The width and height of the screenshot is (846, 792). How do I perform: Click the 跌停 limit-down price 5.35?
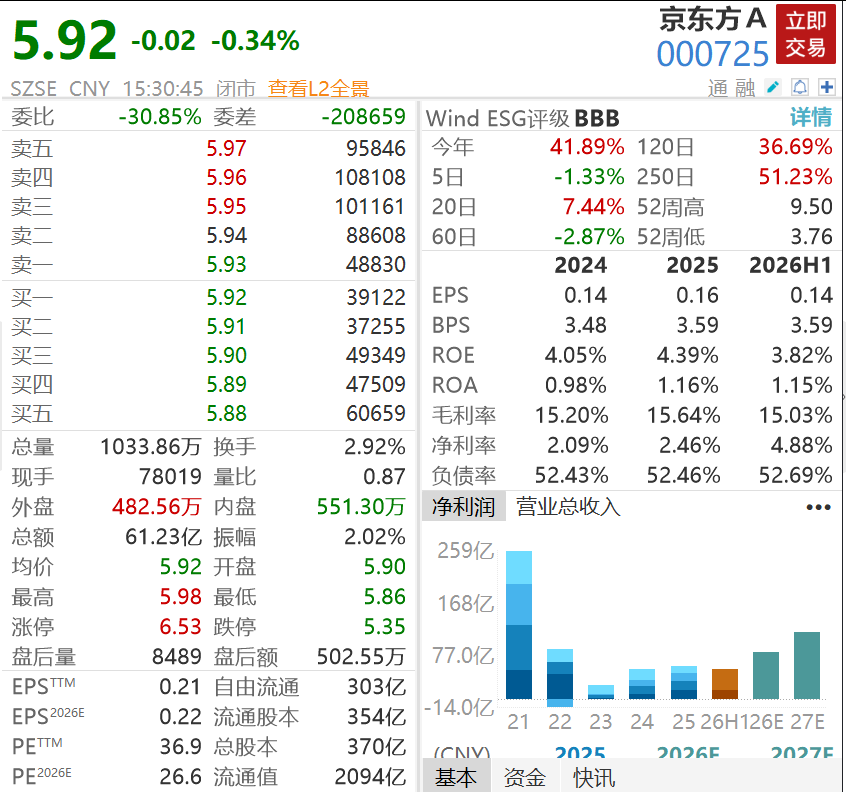(385, 627)
